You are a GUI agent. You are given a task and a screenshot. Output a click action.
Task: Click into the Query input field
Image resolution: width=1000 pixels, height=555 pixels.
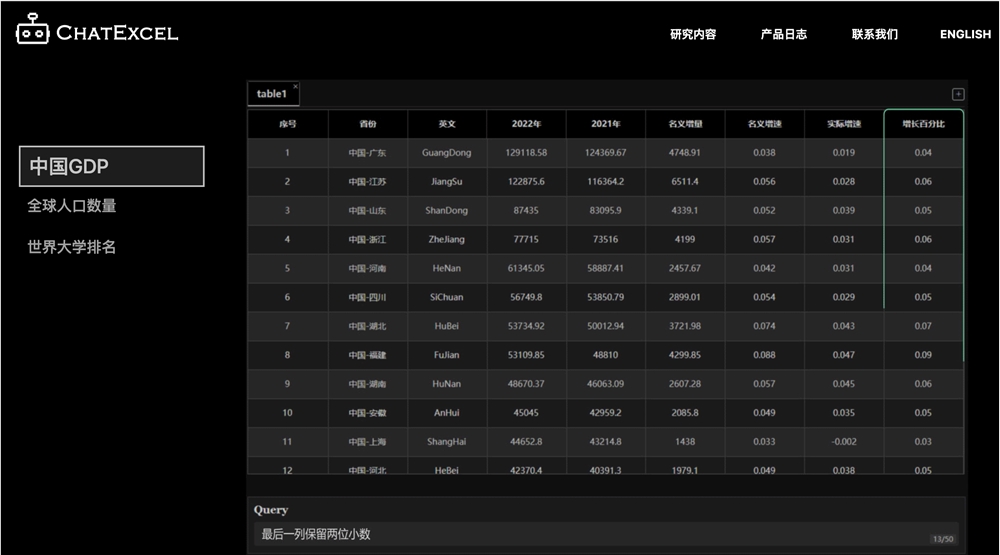pyautogui.click(x=590, y=534)
